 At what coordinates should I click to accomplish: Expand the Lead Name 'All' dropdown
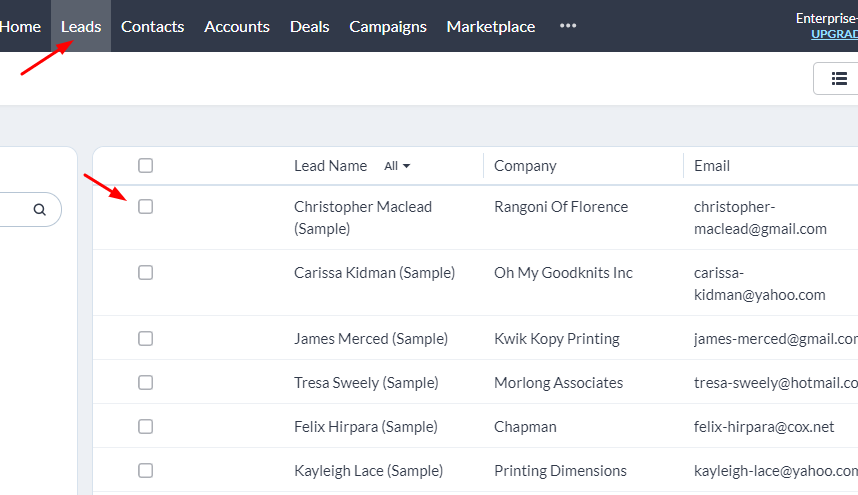click(398, 166)
